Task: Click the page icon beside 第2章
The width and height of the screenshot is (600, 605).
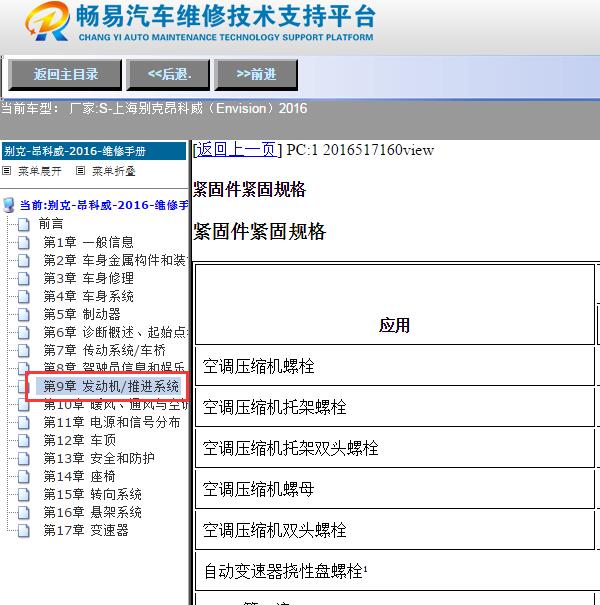Action: coord(24,260)
